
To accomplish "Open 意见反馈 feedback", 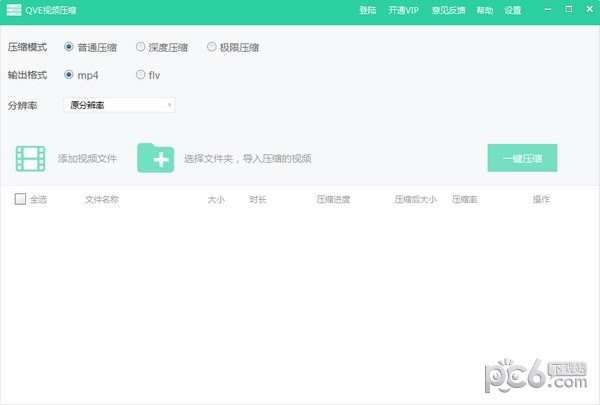I will click(x=448, y=10).
